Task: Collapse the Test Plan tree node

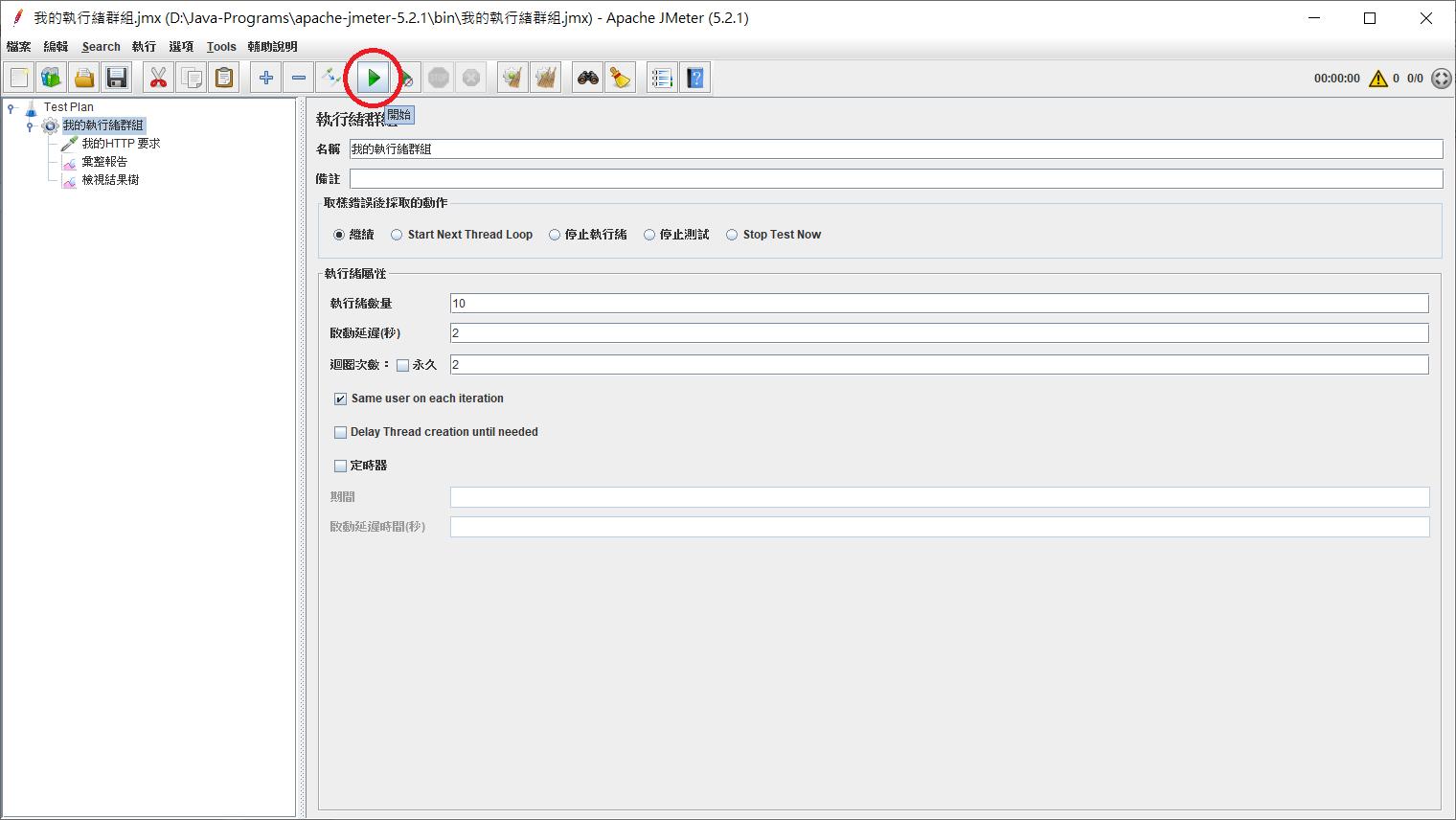Action: (x=11, y=107)
